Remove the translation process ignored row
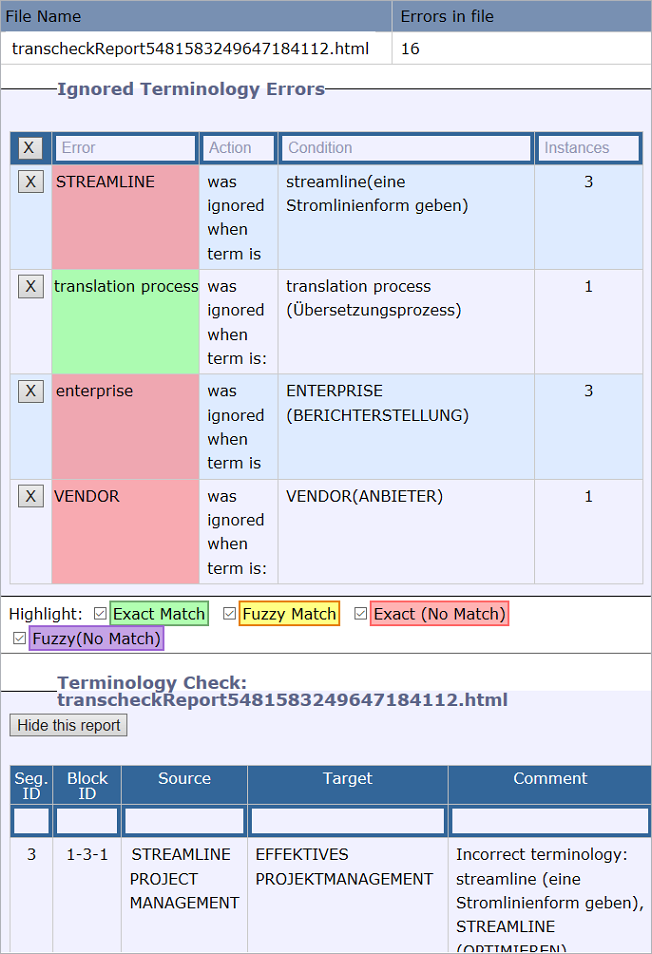This screenshot has width=652, height=954. (30, 286)
